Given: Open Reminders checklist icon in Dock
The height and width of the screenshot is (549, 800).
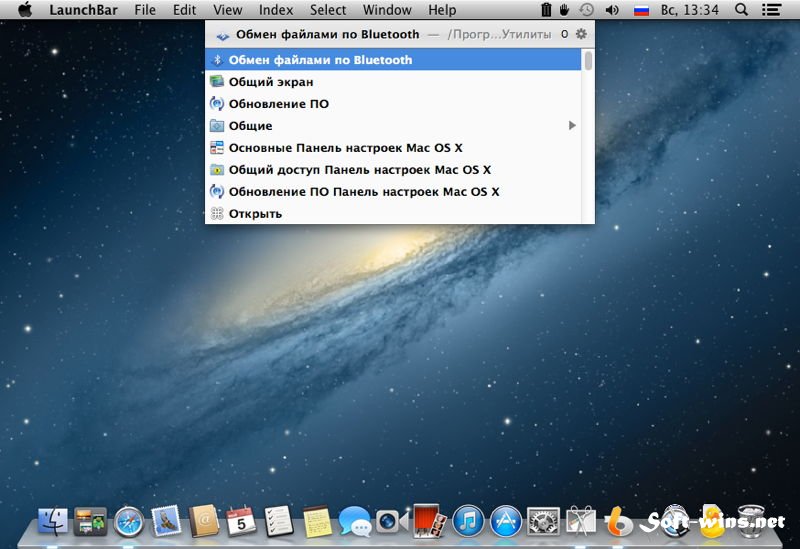Looking at the screenshot, I should click(x=279, y=521).
